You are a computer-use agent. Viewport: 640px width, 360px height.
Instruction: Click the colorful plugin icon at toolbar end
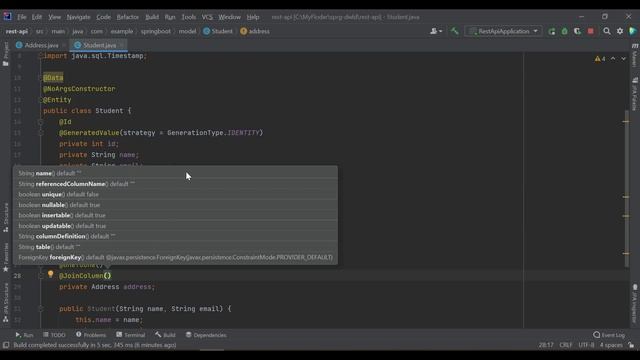click(x=633, y=31)
